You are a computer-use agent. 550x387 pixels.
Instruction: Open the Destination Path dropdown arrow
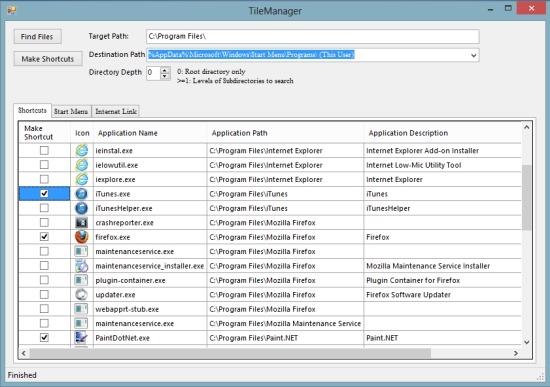tap(473, 55)
